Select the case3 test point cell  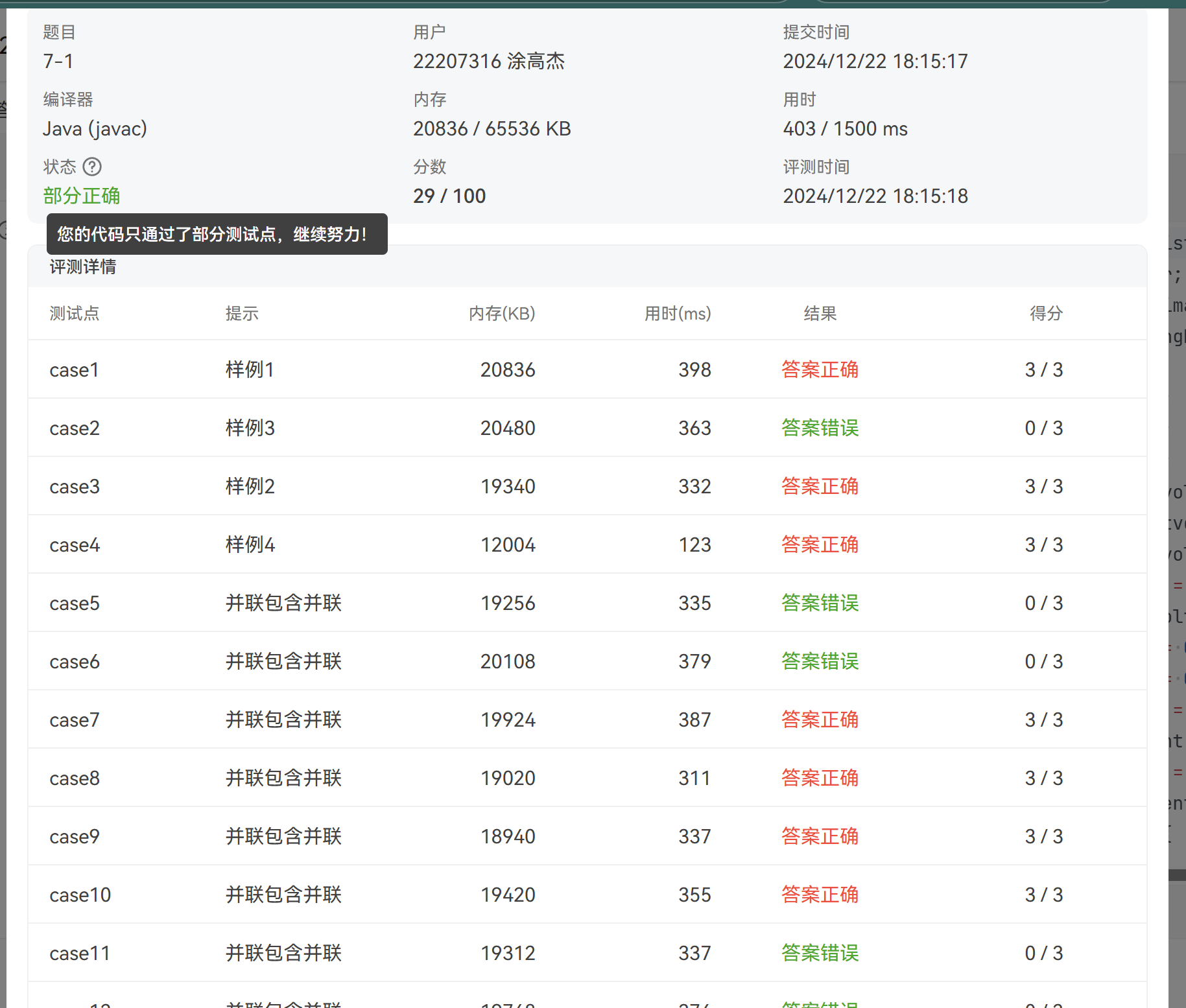75,486
